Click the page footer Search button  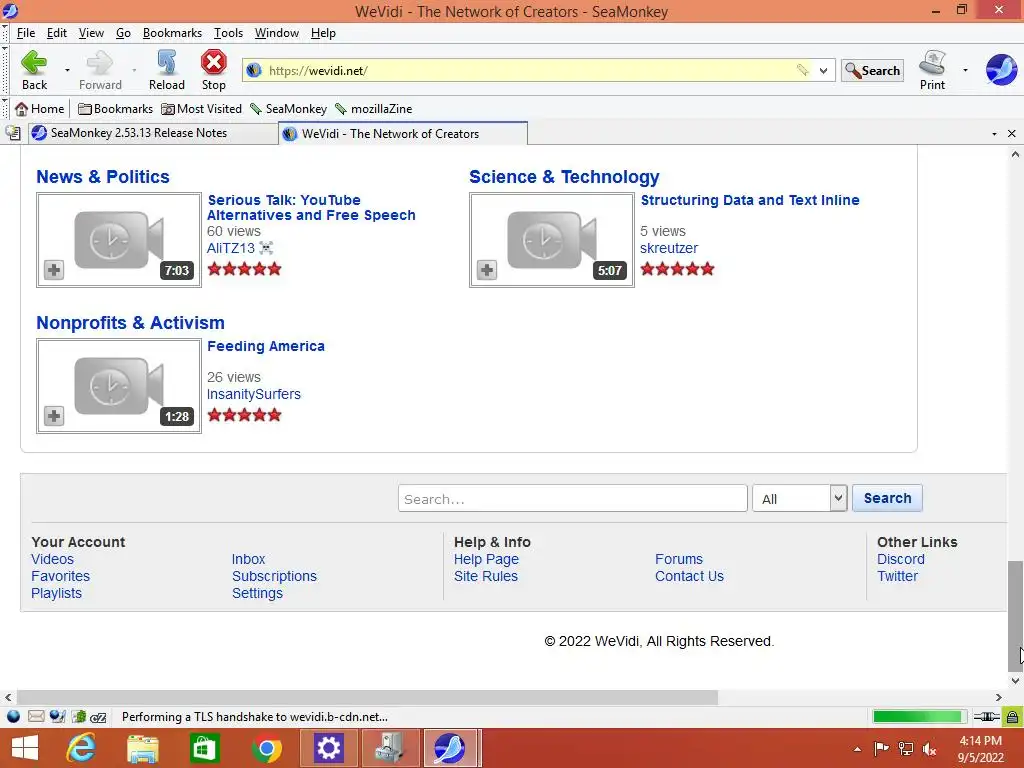coord(887,498)
